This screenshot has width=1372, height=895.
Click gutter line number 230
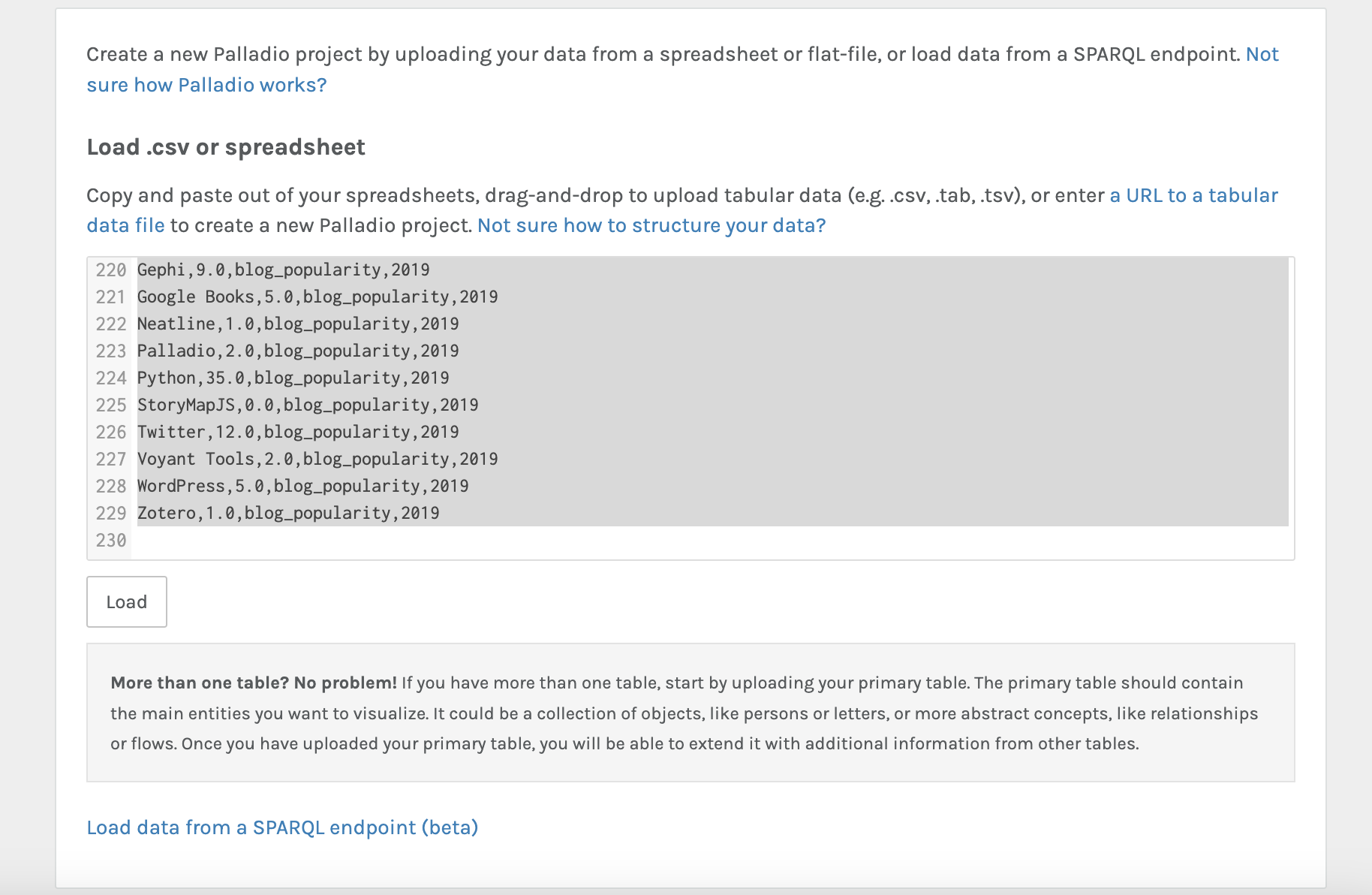click(111, 541)
